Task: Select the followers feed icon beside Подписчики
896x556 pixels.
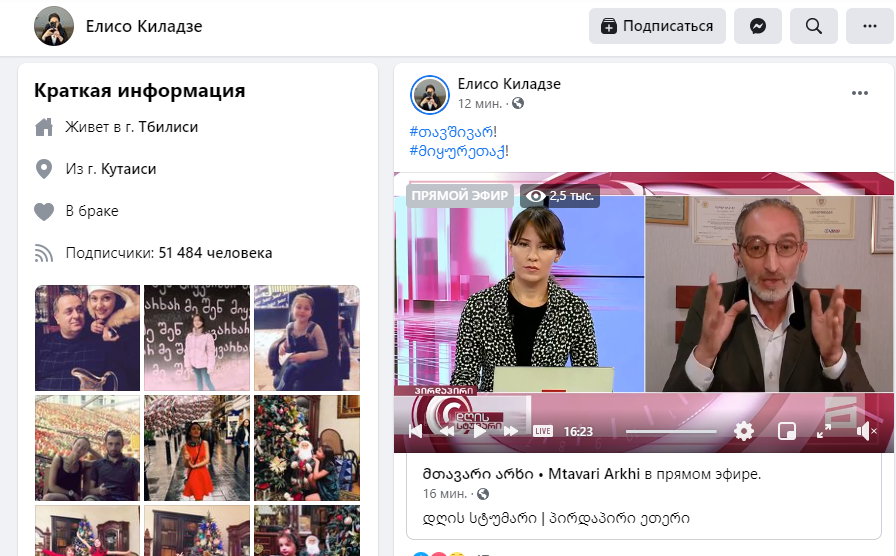Action: tap(44, 253)
